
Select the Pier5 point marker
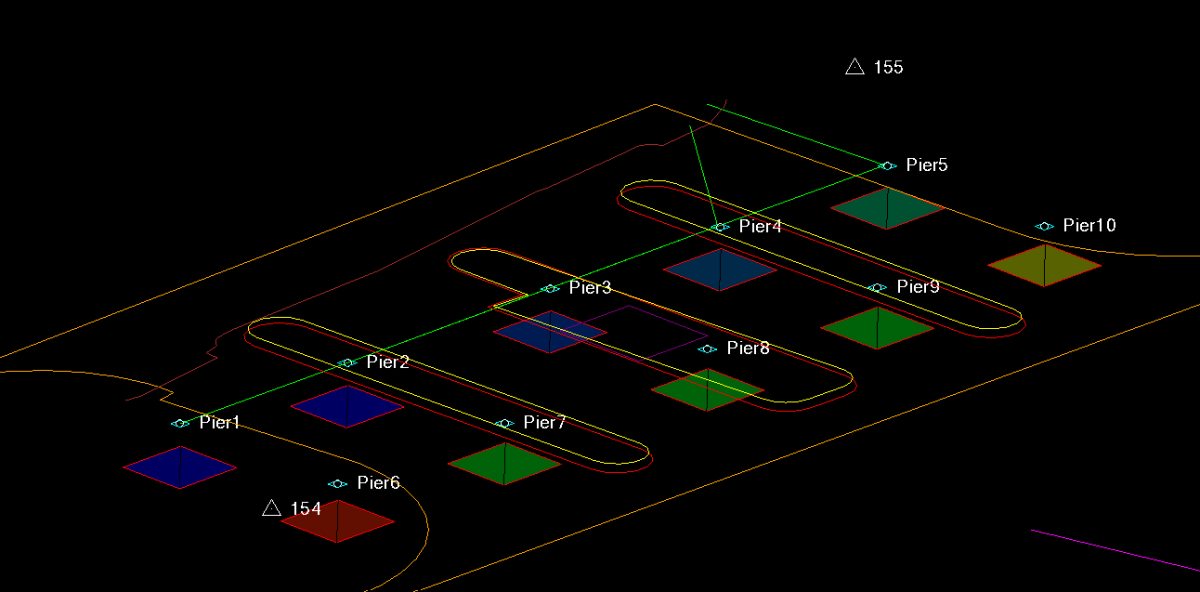(x=887, y=165)
